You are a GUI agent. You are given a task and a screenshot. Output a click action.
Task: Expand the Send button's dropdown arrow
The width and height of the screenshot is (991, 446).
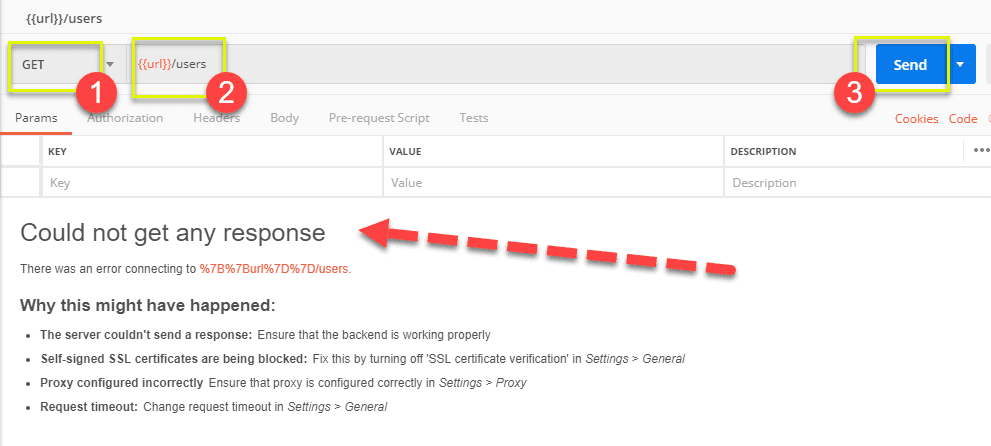(960, 64)
